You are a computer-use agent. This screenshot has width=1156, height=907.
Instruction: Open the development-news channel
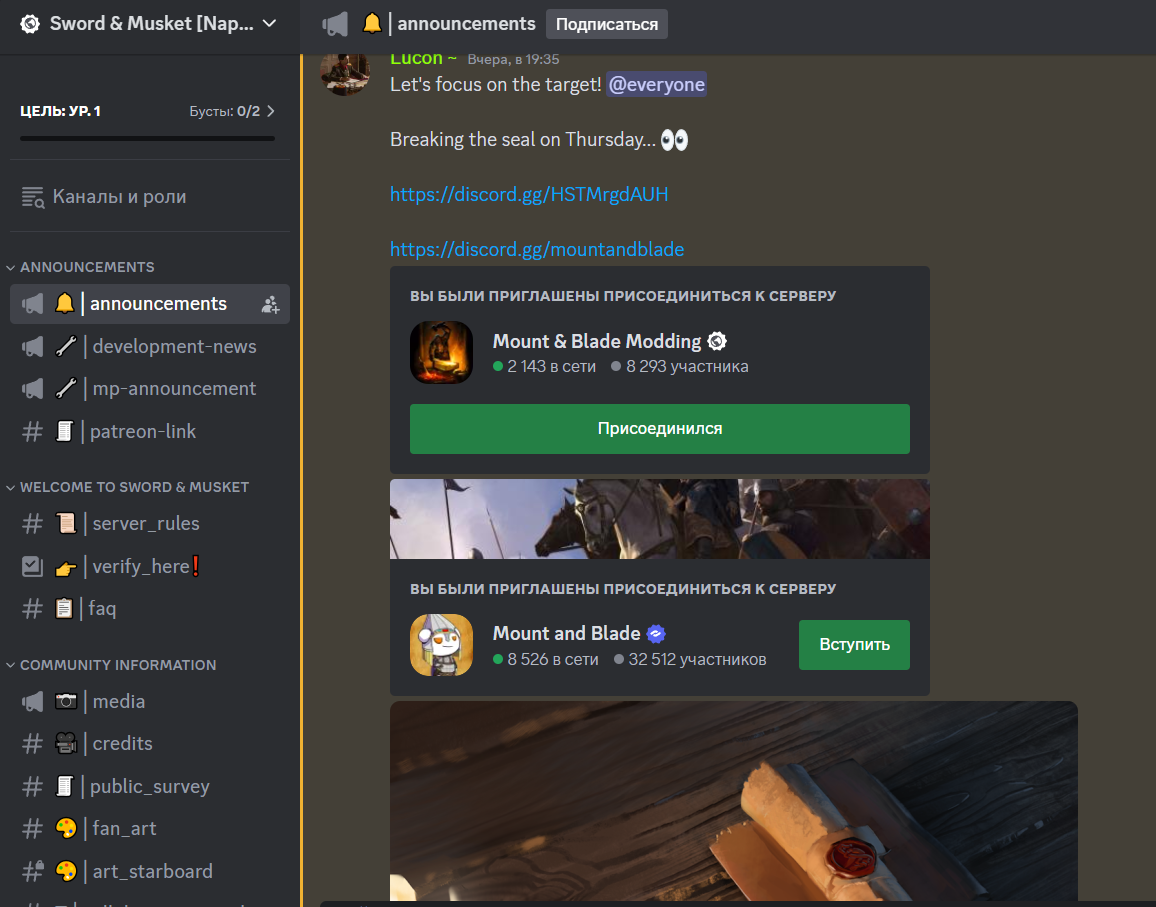(150, 347)
